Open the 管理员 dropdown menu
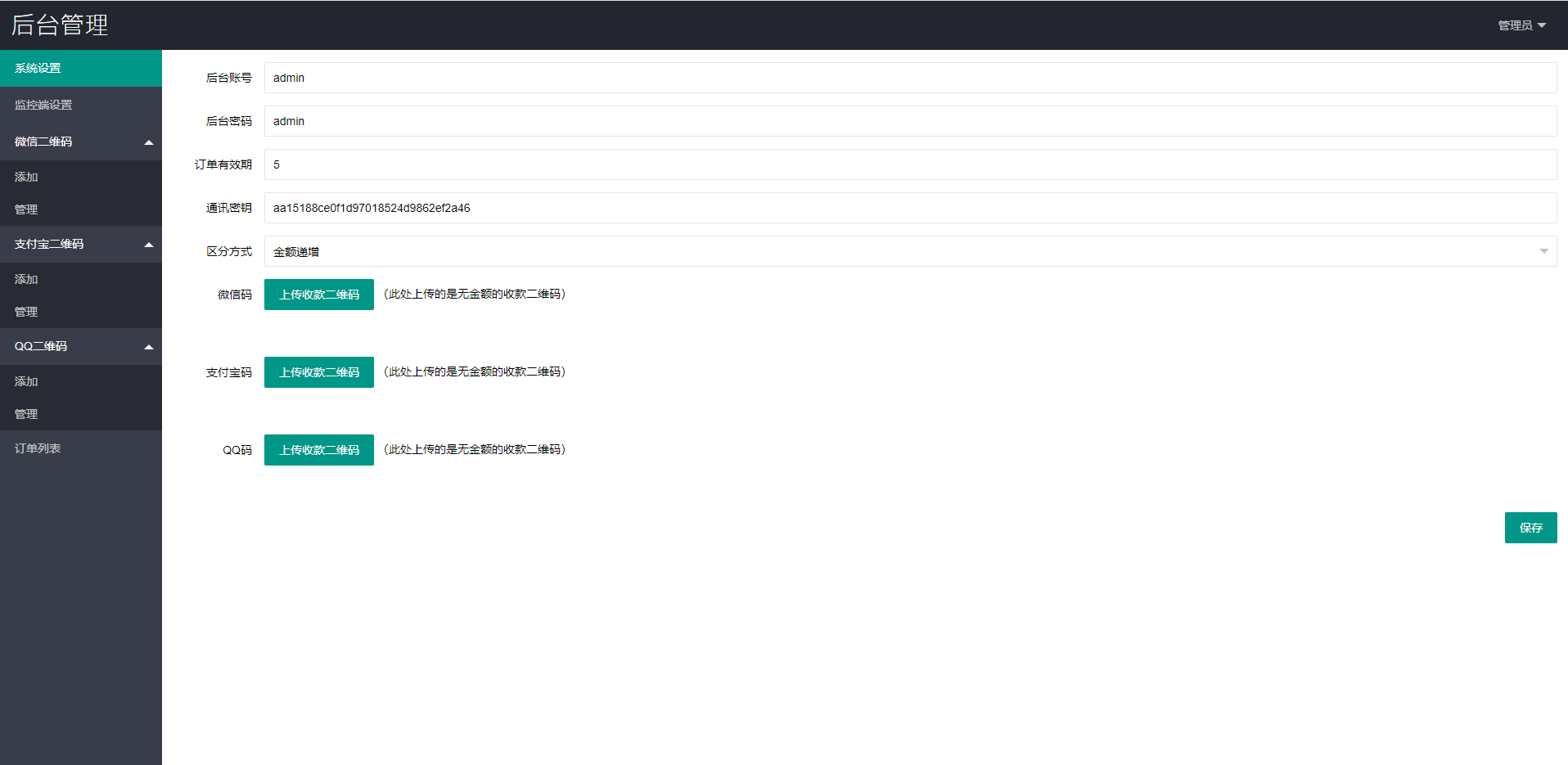The image size is (1568, 765). [1521, 25]
